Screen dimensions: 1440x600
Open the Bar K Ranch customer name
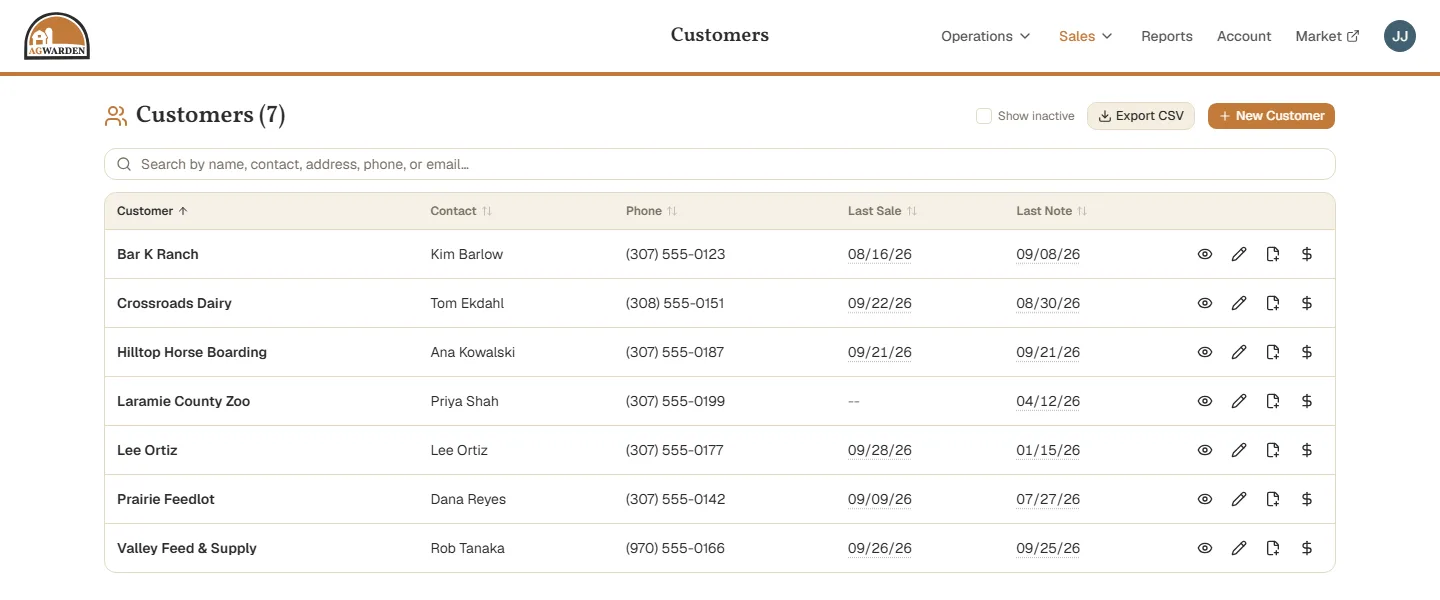click(158, 254)
